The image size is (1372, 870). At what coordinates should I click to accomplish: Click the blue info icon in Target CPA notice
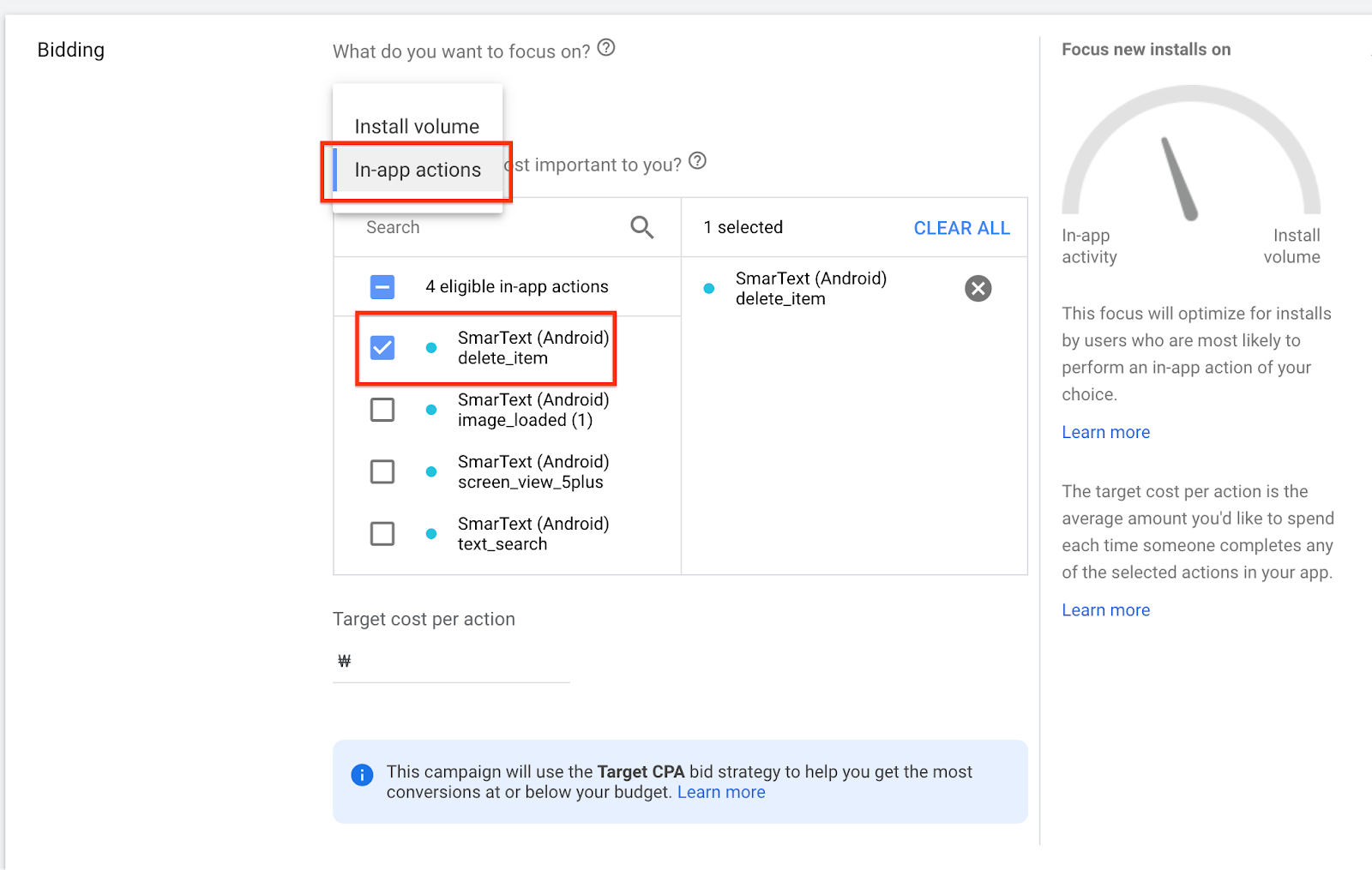(x=362, y=775)
